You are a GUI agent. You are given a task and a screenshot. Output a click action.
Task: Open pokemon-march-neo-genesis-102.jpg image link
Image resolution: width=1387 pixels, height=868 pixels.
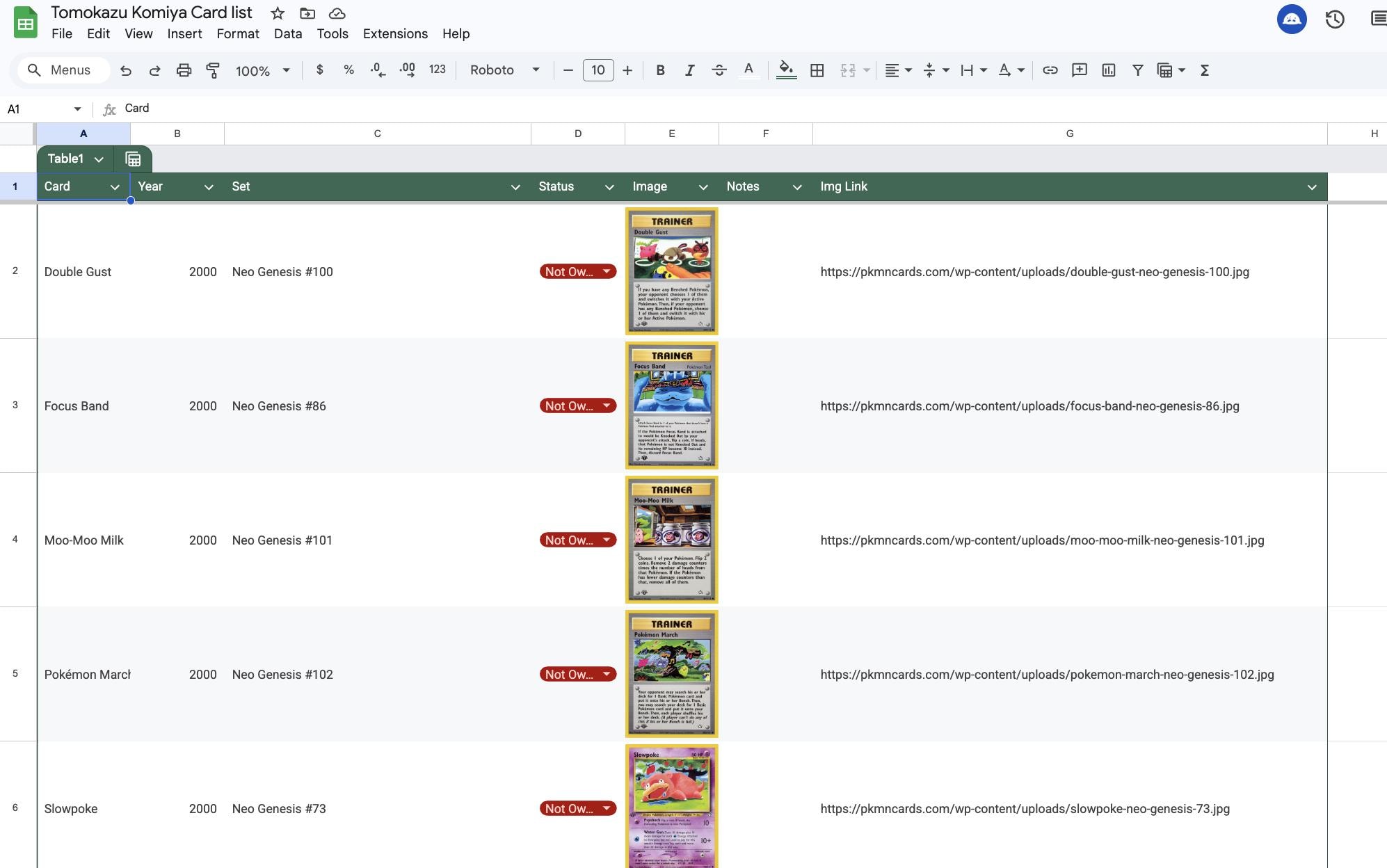[1047, 675]
